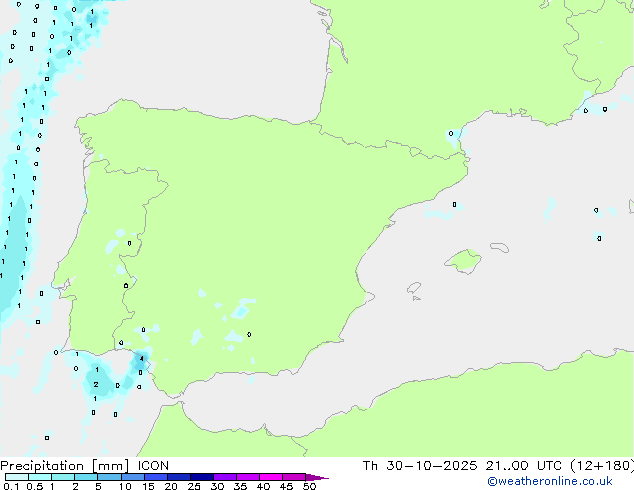This screenshot has width=634, height=490.
Task: Click the 'ICON' model name label
Action: pyautogui.click(x=153, y=466)
